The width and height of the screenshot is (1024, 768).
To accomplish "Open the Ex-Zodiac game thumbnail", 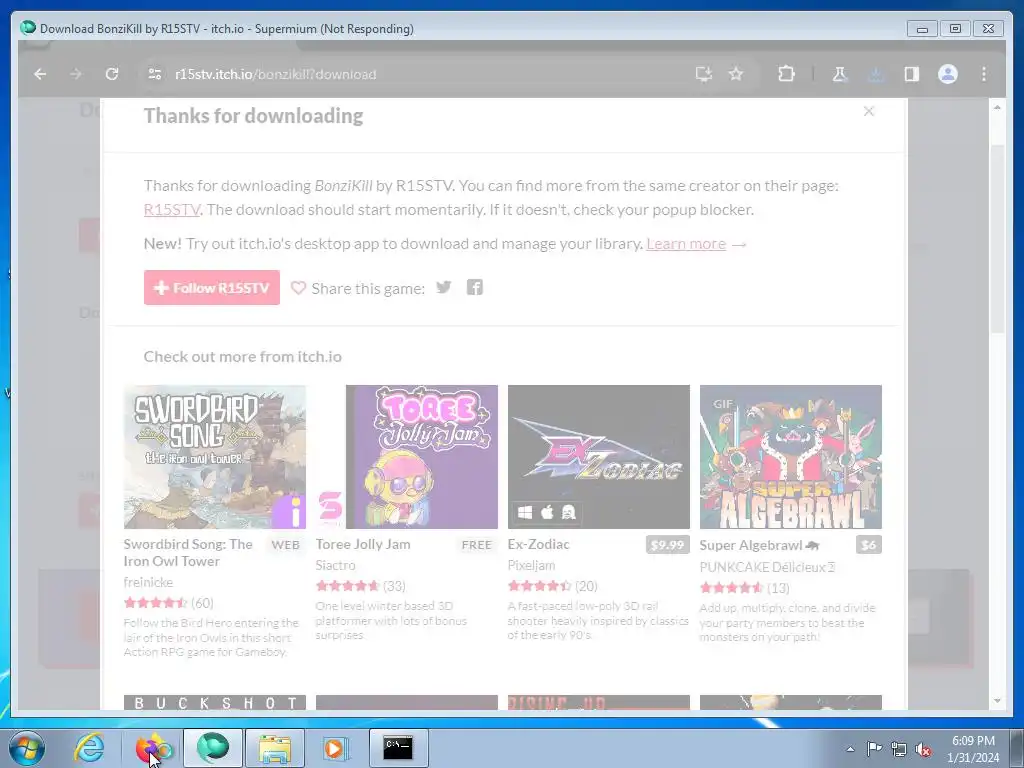I will [599, 456].
